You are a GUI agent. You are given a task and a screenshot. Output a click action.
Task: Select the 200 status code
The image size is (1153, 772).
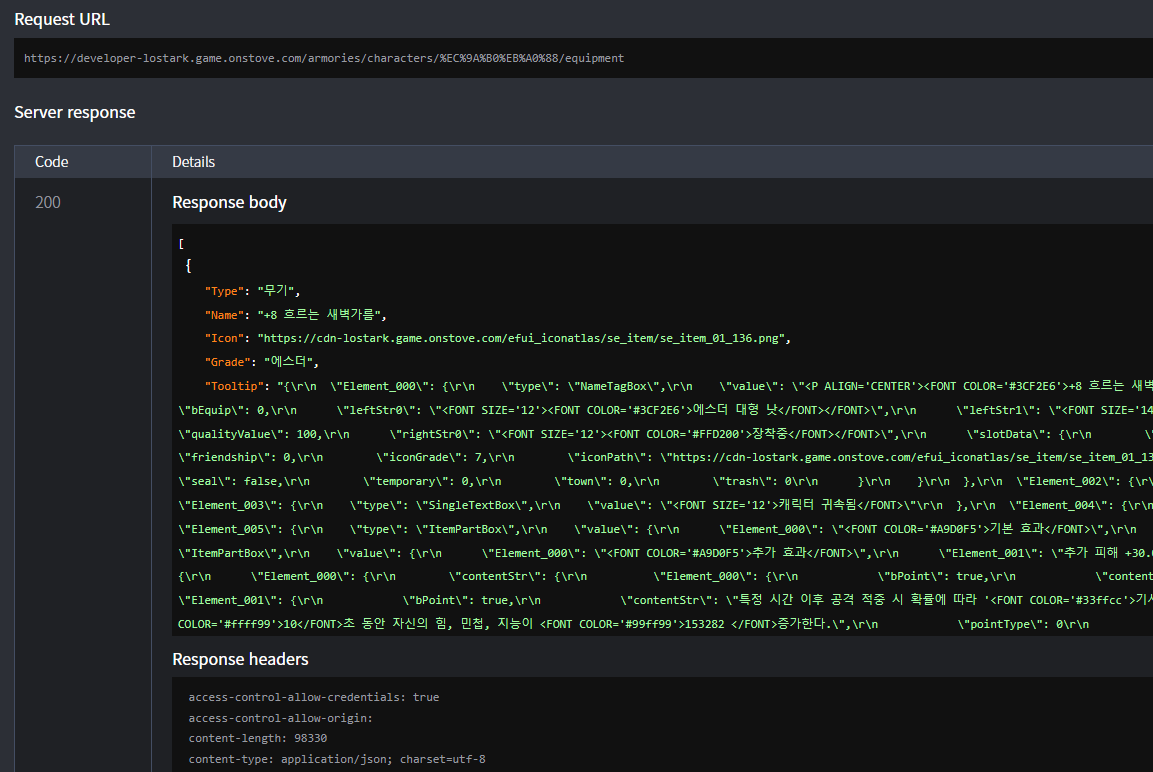[48, 202]
